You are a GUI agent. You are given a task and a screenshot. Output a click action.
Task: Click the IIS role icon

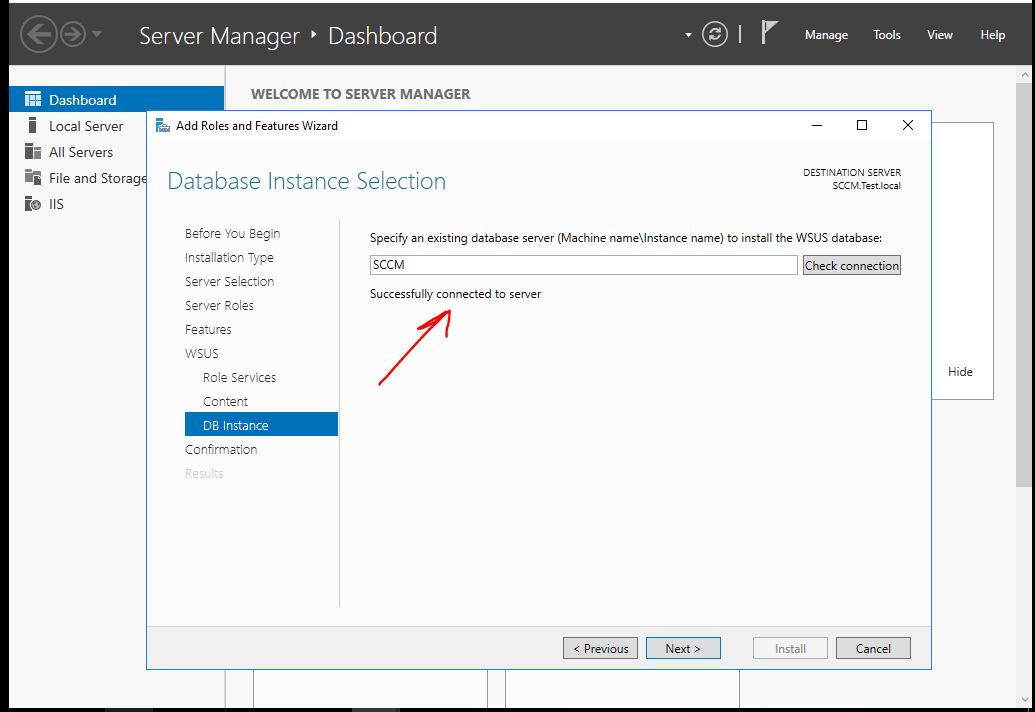[x=33, y=204]
